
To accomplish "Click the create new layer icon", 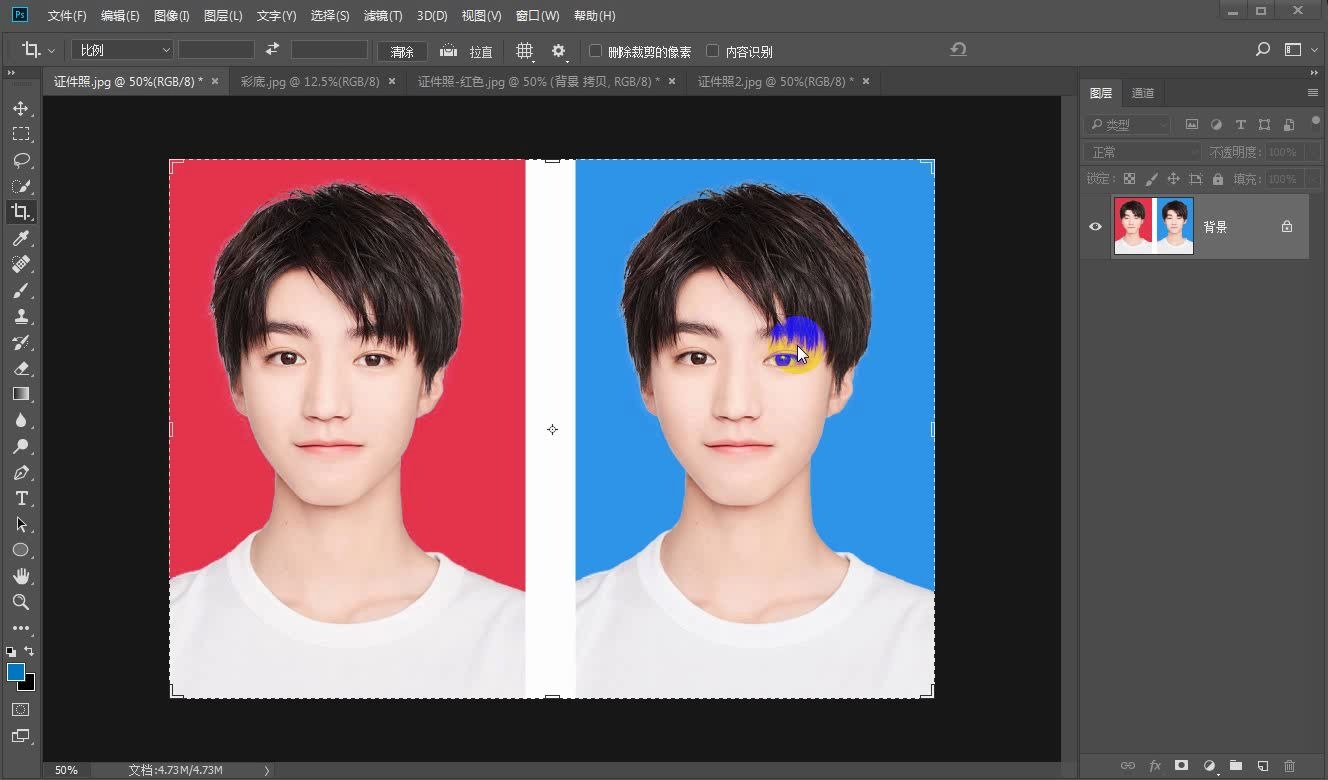I will (1263, 766).
